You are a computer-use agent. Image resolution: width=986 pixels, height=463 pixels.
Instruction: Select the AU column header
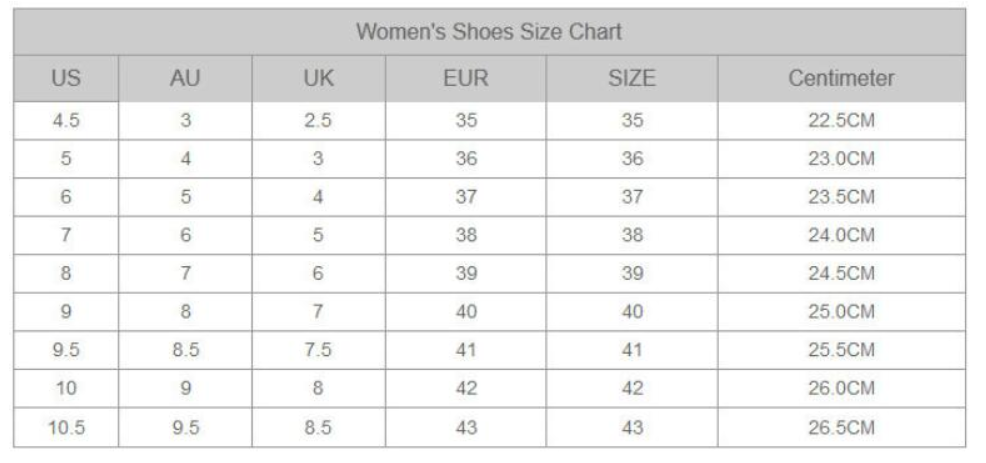[x=185, y=78]
